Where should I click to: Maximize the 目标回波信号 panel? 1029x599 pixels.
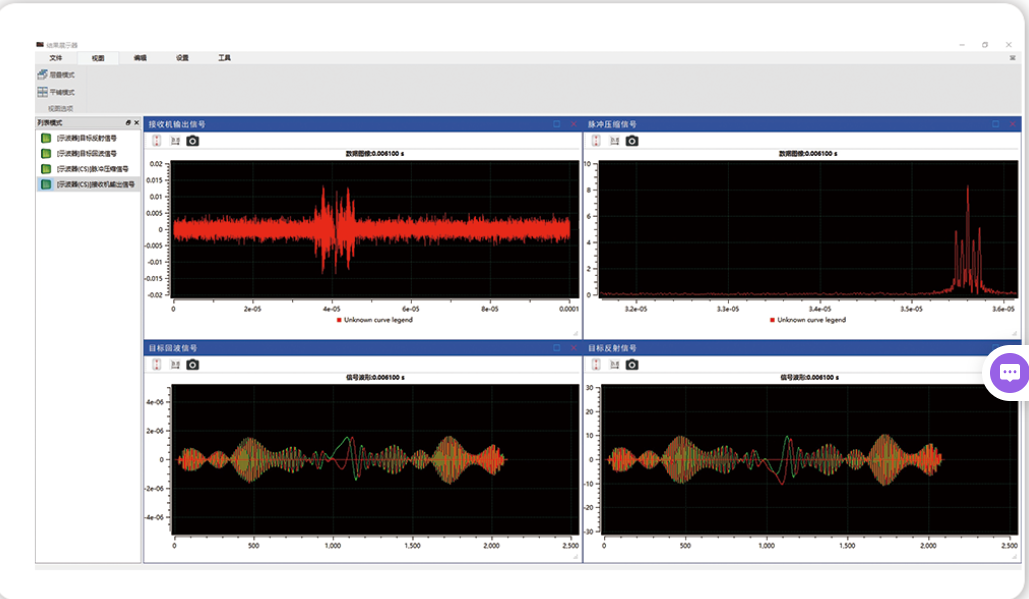point(556,348)
